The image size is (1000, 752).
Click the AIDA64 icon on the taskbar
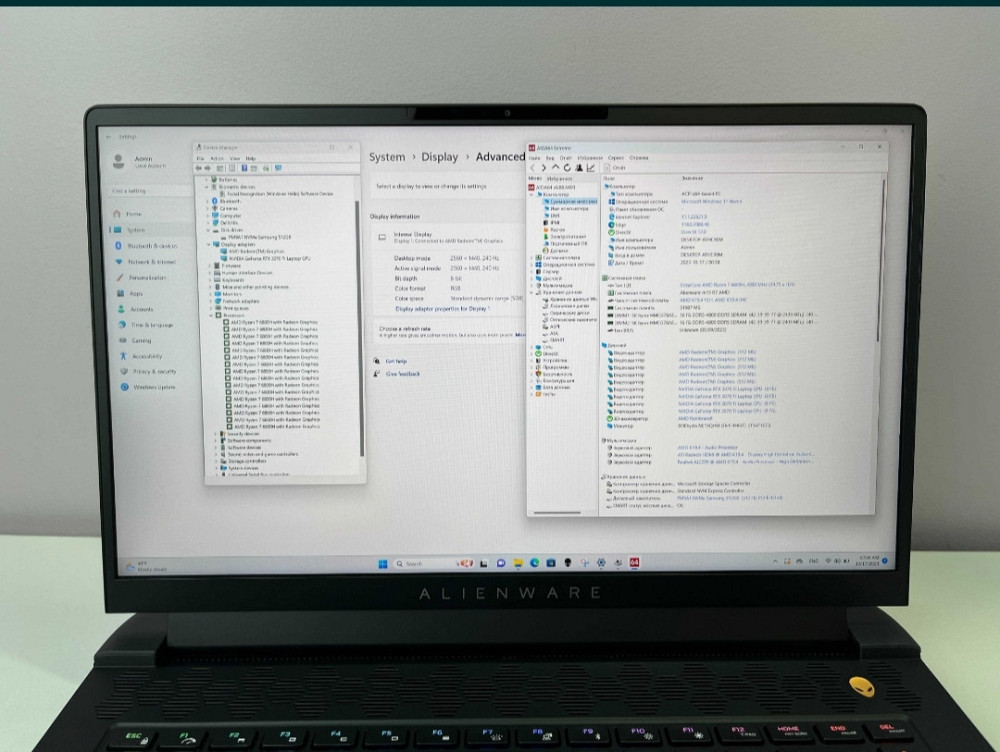[x=634, y=563]
